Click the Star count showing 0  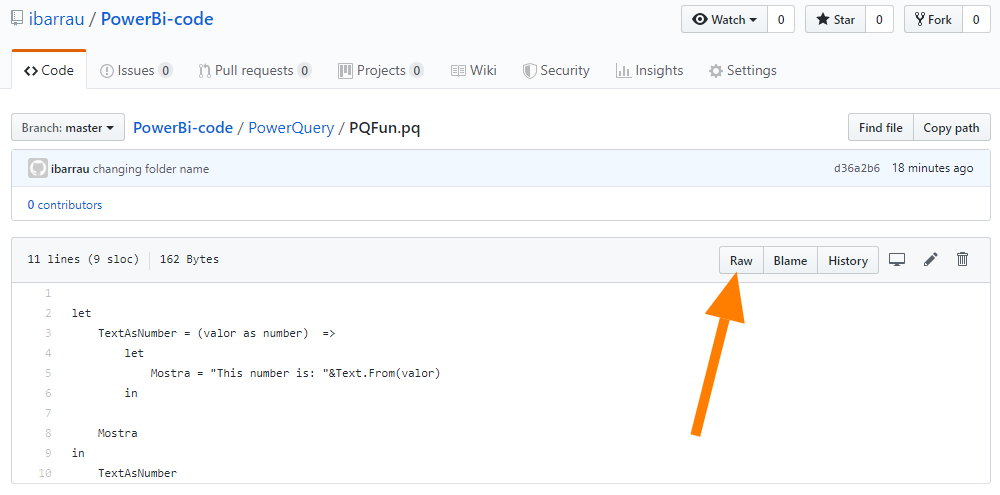(x=879, y=20)
